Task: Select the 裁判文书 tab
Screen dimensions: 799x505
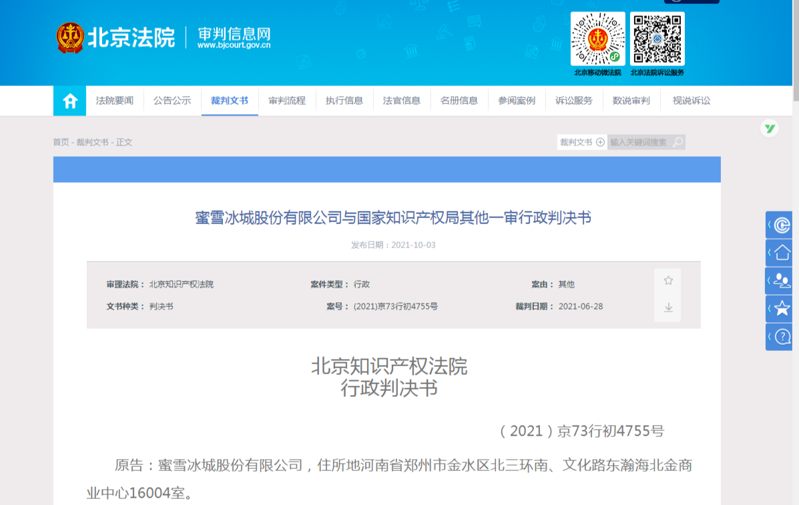Action: (x=230, y=101)
